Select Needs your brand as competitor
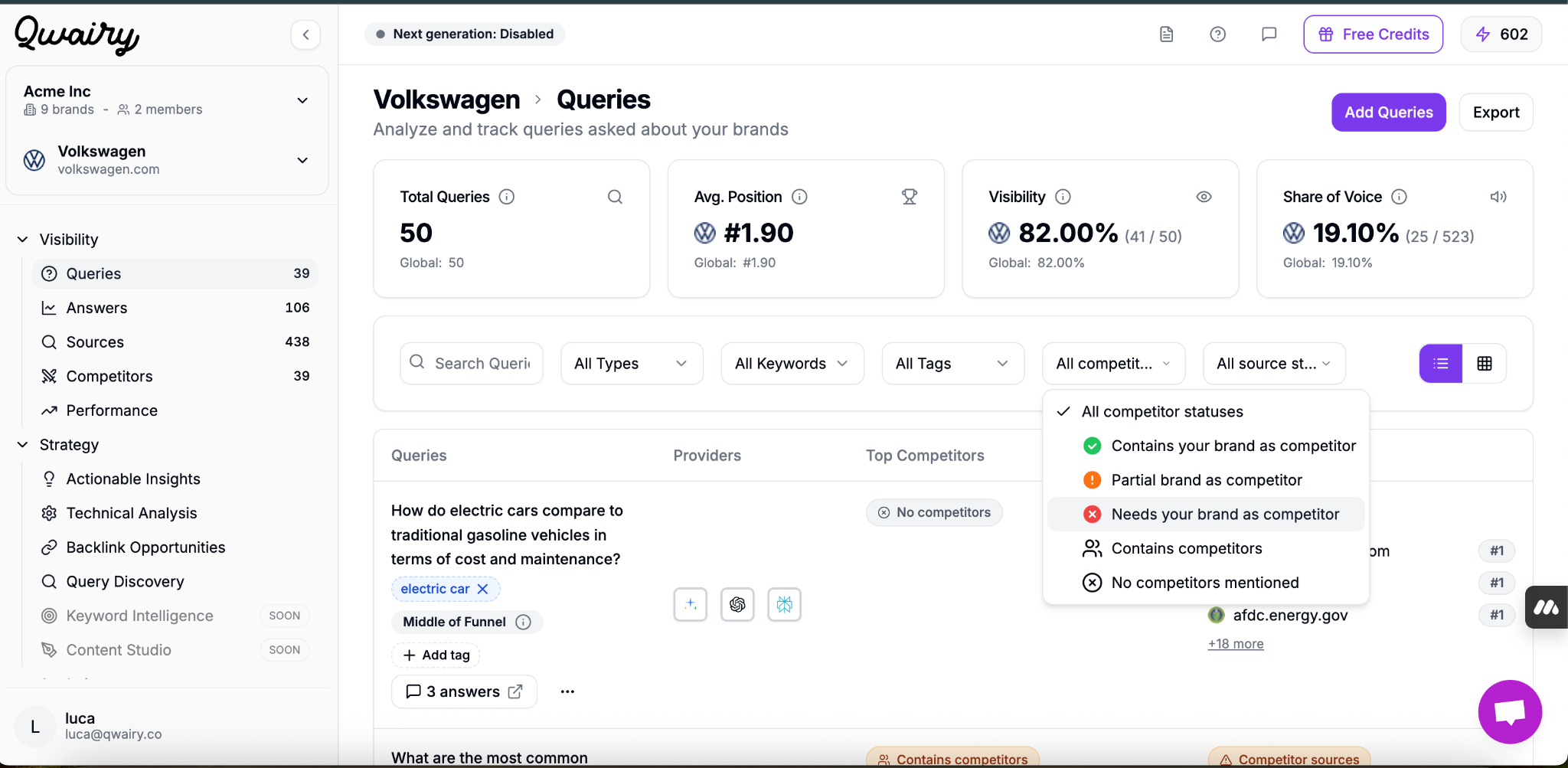Screen dimensions: 1568x768 click(x=1206, y=515)
